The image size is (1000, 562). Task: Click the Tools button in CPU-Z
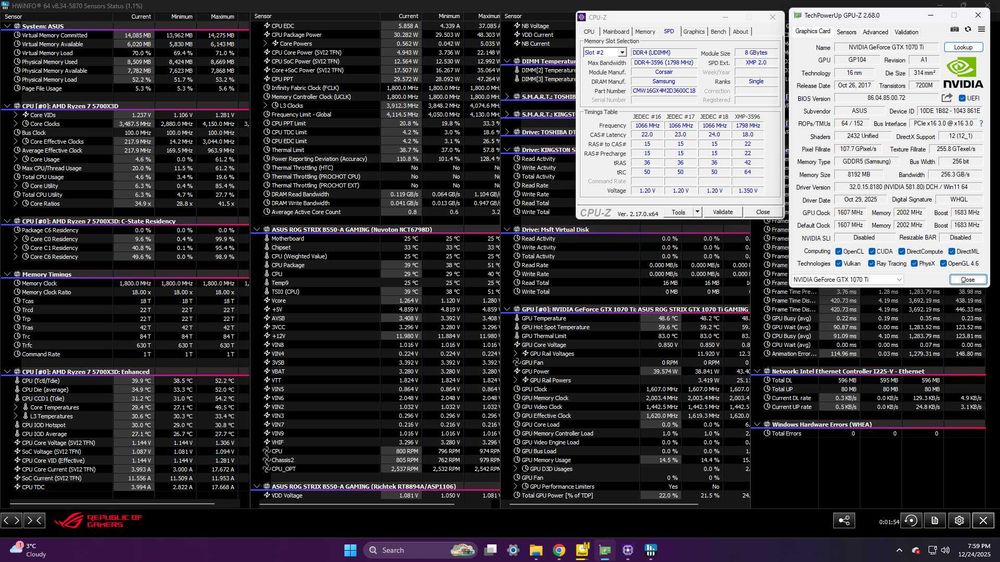[x=679, y=212]
